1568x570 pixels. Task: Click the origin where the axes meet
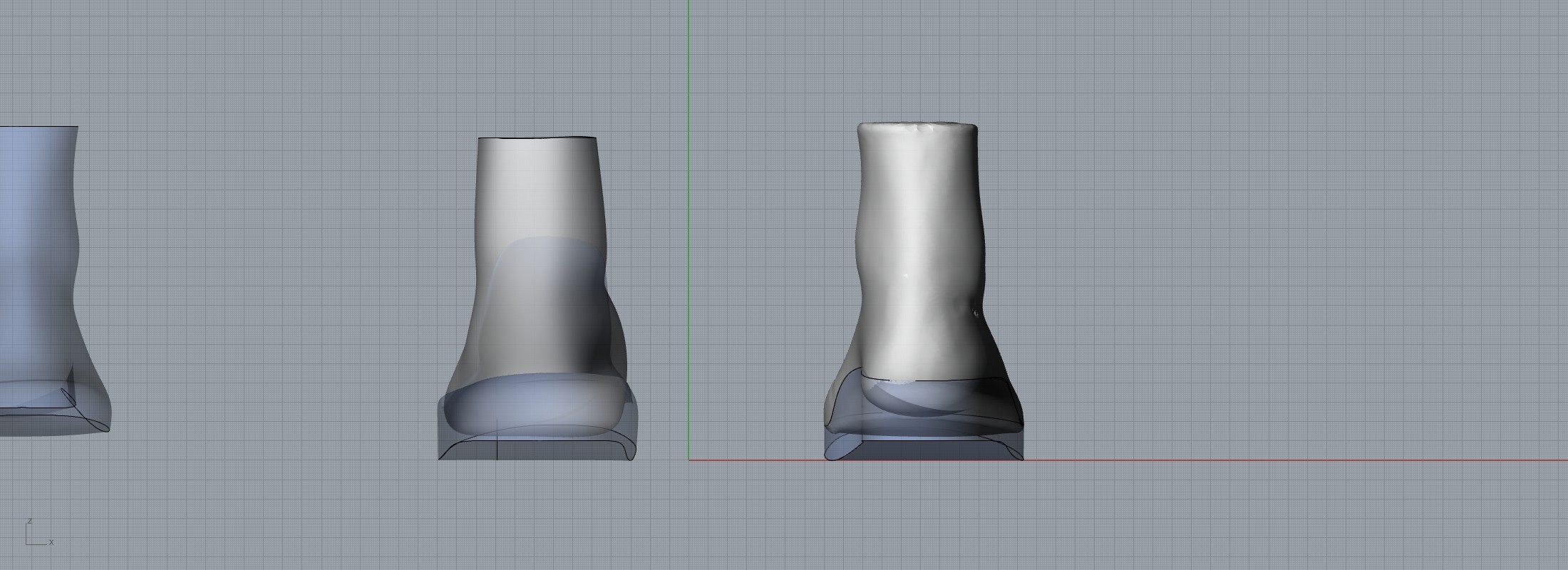(688, 460)
